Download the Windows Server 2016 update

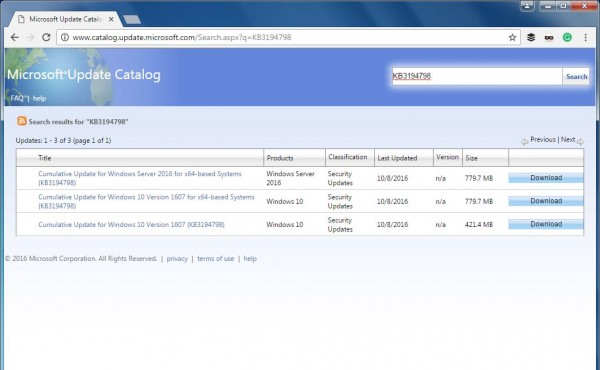coord(546,178)
